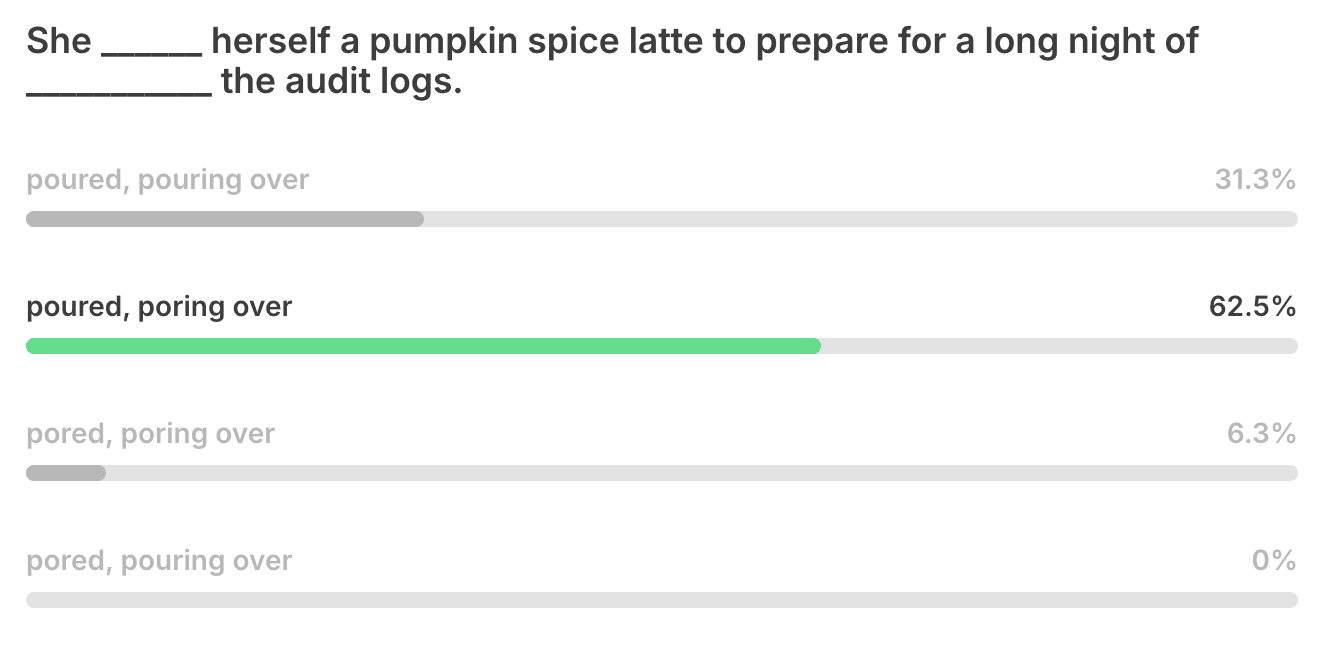Select the "pored, pouring over" answer option
Screen dimensions: 1324x646
click(x=159, y=561)
